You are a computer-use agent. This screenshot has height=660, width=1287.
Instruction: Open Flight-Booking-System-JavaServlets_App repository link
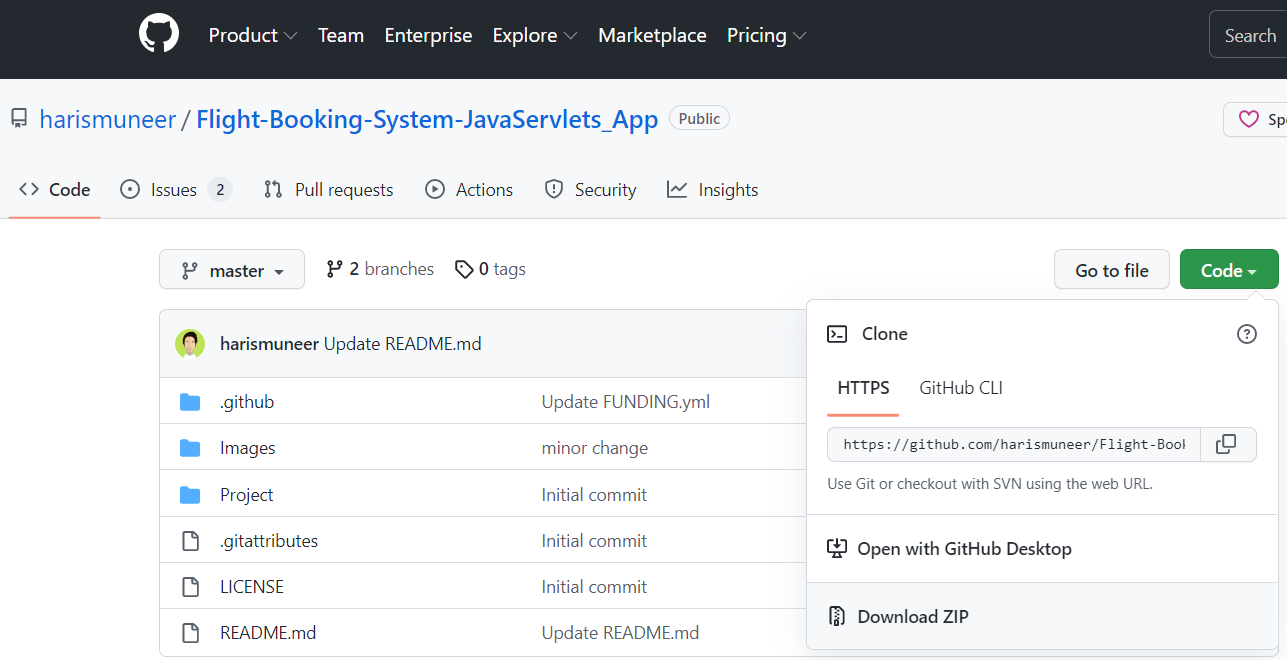427,120
